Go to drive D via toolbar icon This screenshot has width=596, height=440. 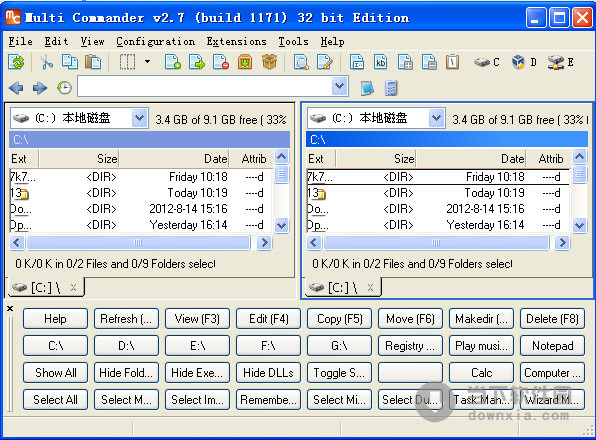click(x=524, y=62)
